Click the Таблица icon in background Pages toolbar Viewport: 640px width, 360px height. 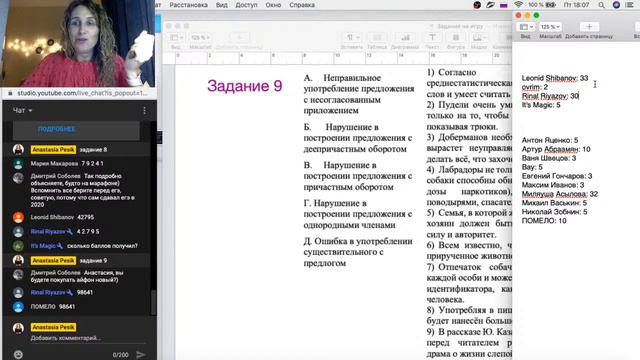(377, 38)
